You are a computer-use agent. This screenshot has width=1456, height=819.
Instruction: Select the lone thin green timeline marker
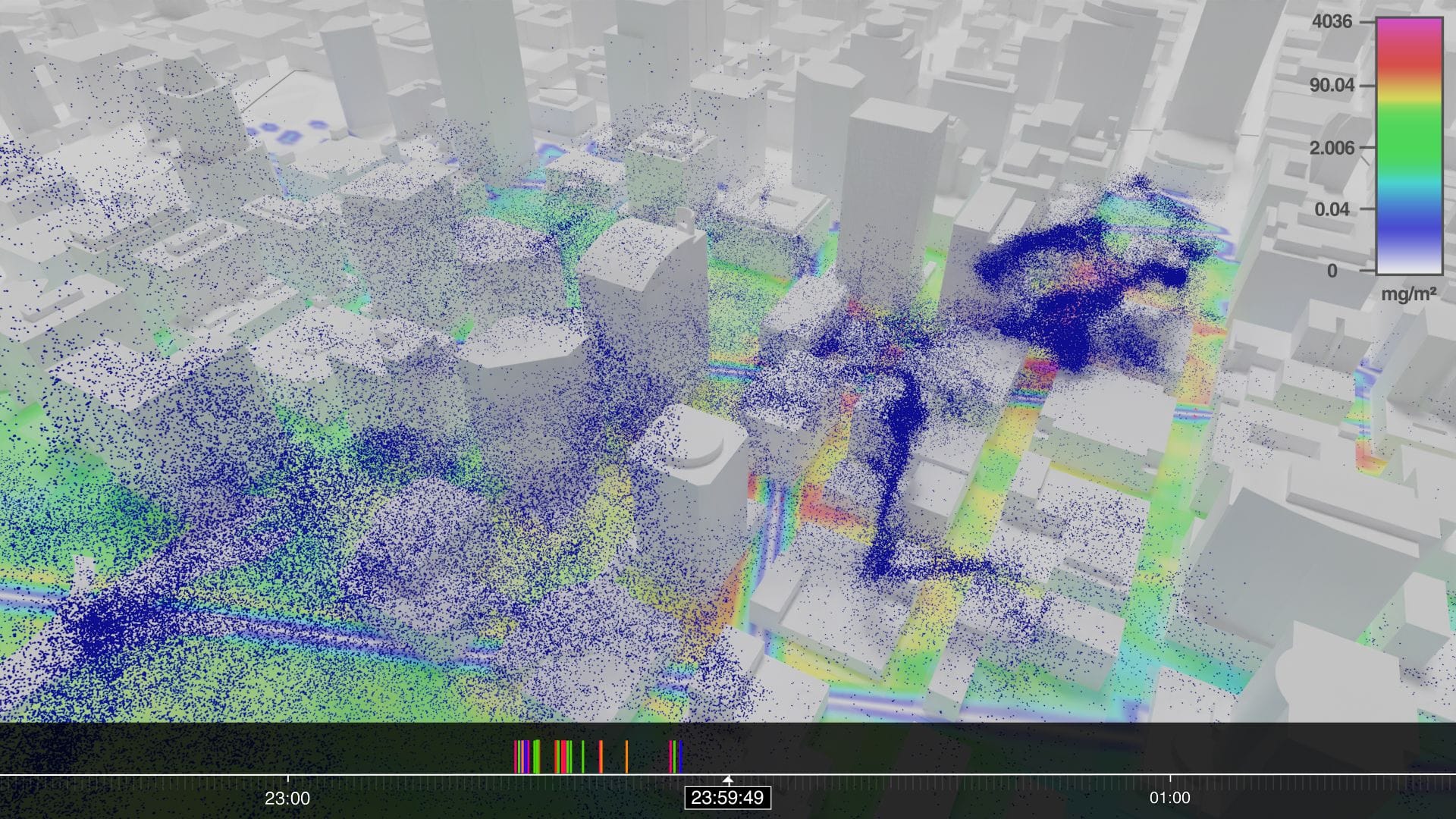582,757
